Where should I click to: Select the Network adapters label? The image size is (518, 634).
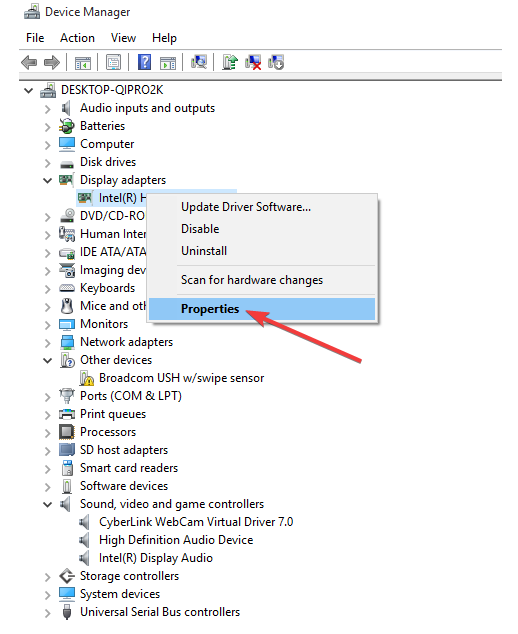[127, 342]
